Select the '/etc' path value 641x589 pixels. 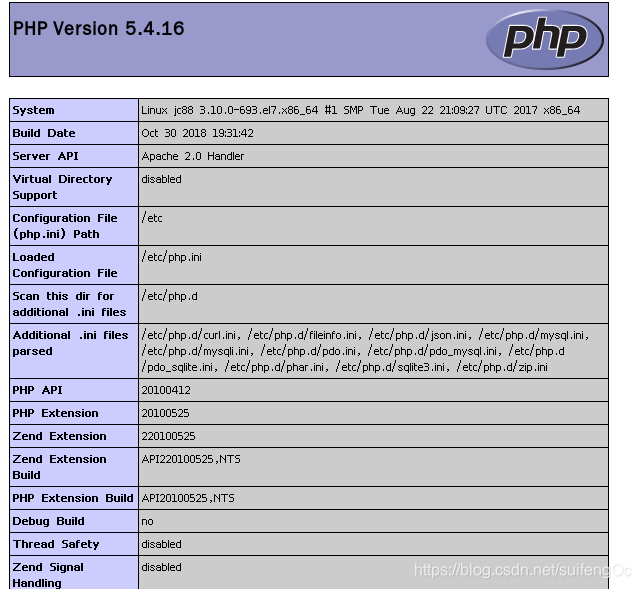152,218
